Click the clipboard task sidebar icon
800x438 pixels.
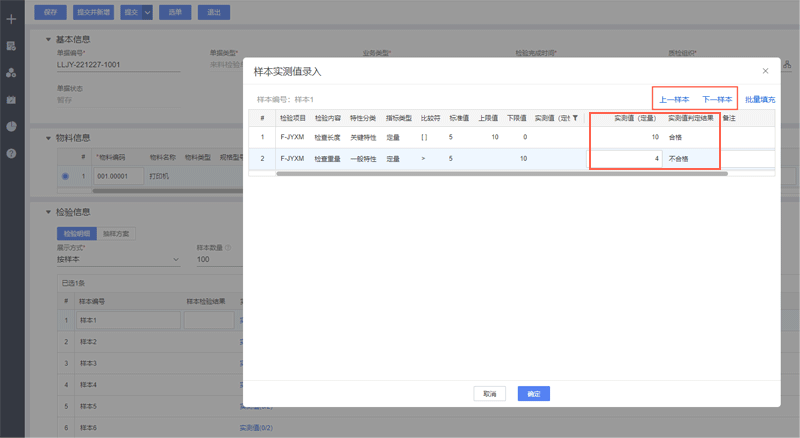pyautogui.click(x=11, y=100)
